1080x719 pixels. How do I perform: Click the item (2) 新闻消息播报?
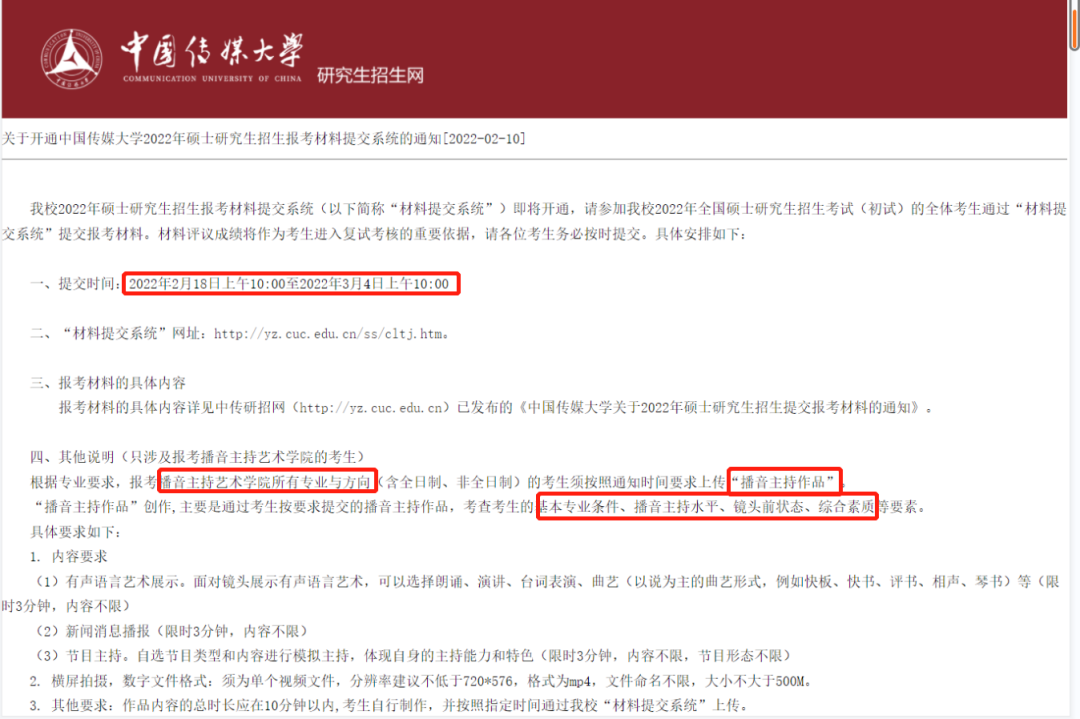tap(93, 631)
